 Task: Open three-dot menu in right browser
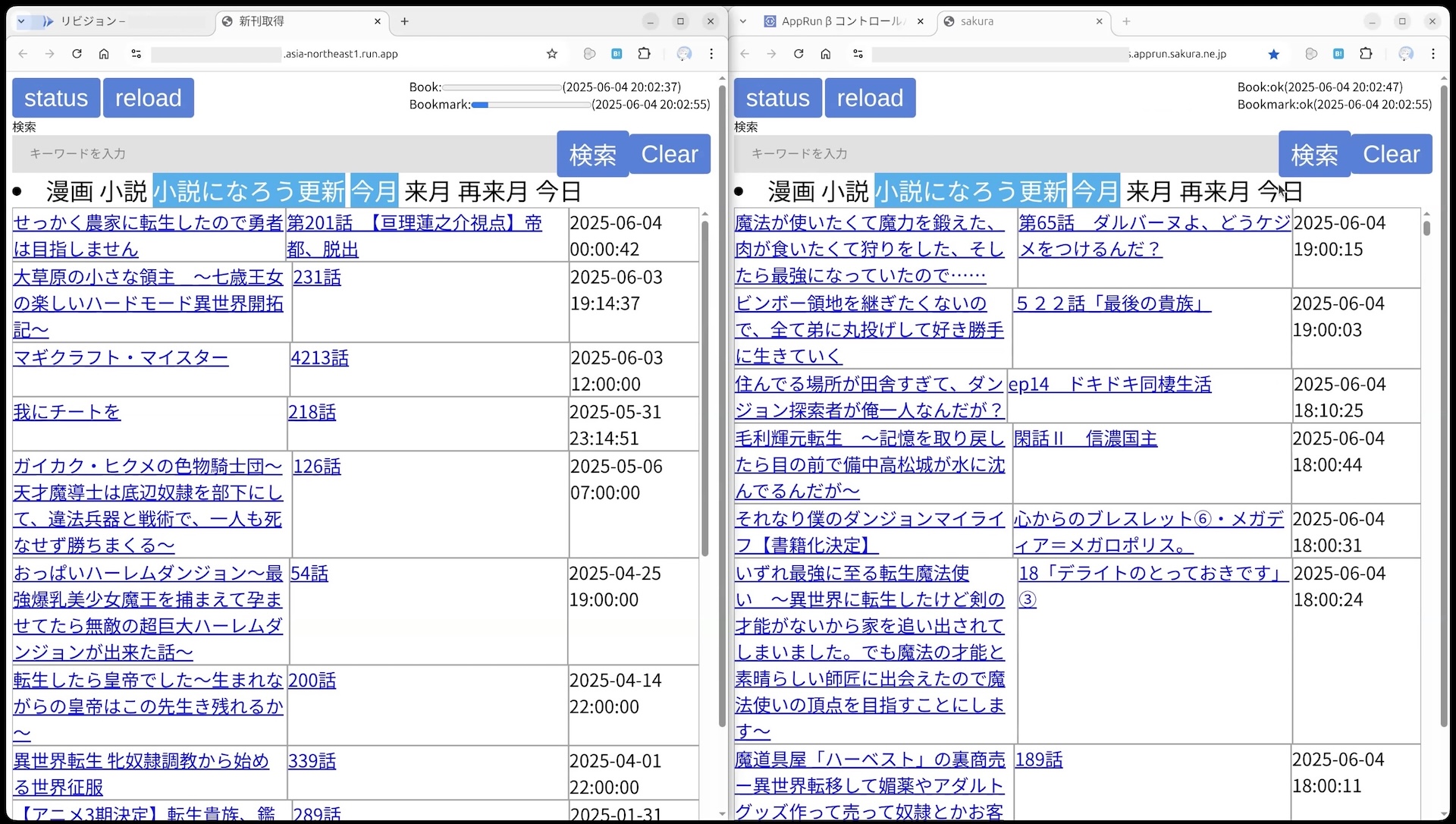tap(1433, 54)
